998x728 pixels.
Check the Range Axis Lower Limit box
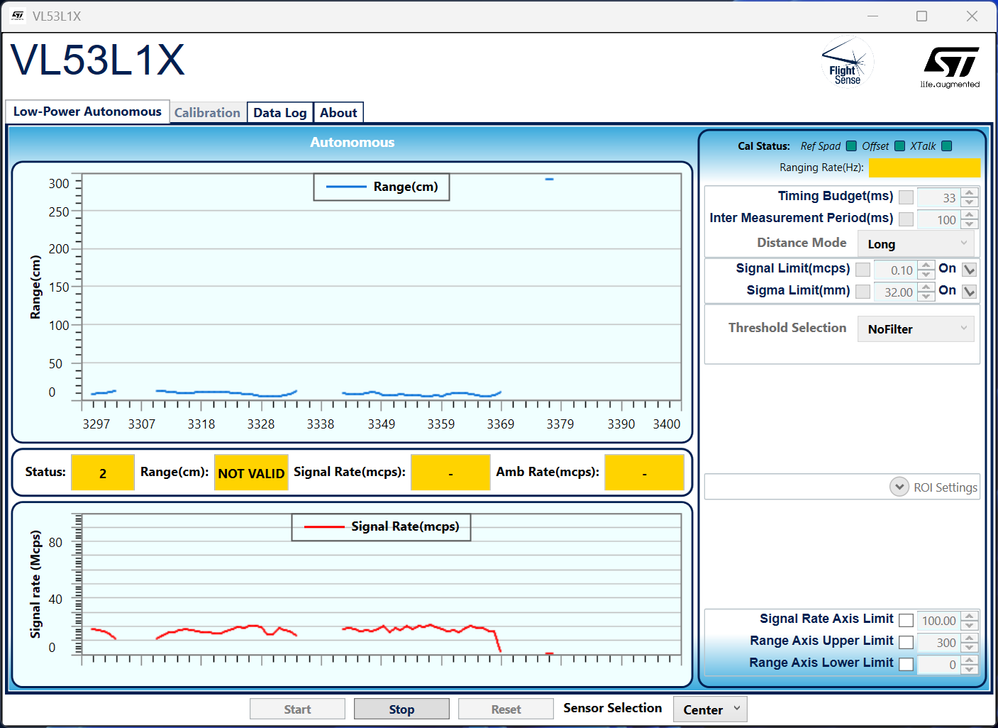[x=905, y=664]
